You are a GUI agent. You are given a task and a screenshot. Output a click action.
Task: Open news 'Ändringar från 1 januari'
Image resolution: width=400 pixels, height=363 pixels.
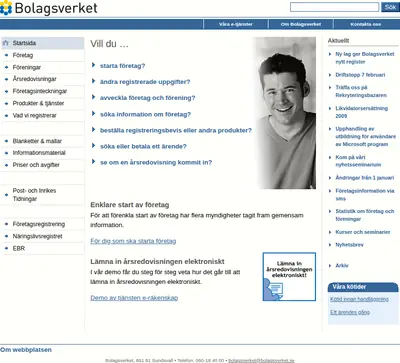point(364,178)
